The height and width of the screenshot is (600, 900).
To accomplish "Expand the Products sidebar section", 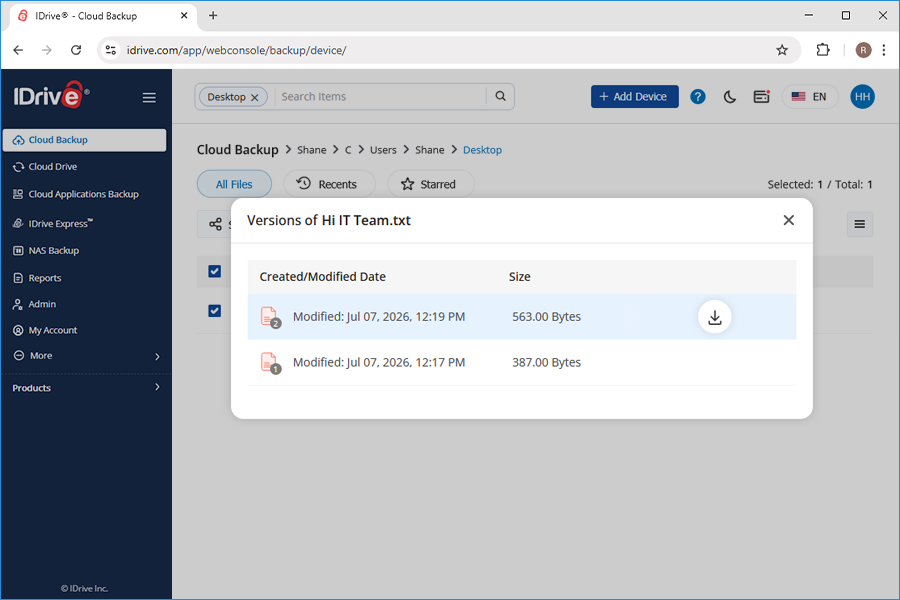I will coord(86,388).
